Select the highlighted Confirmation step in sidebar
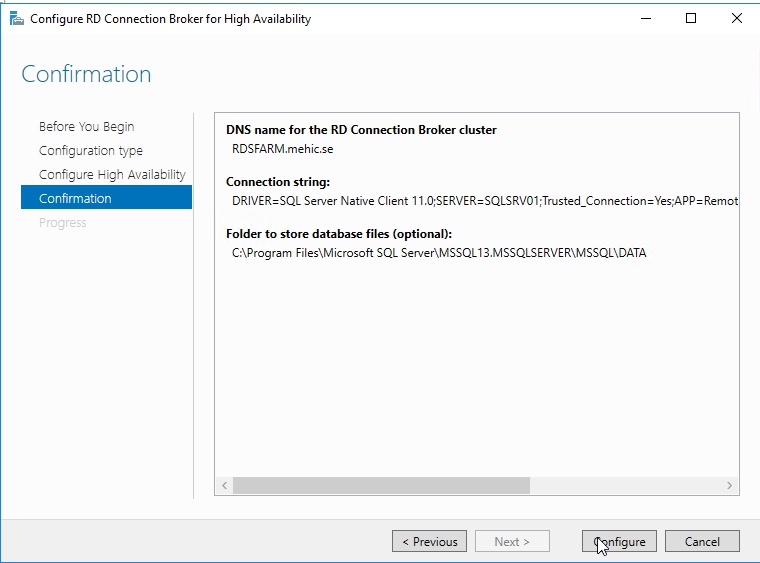The image size is (760, 563). click(x=75, y=199)
